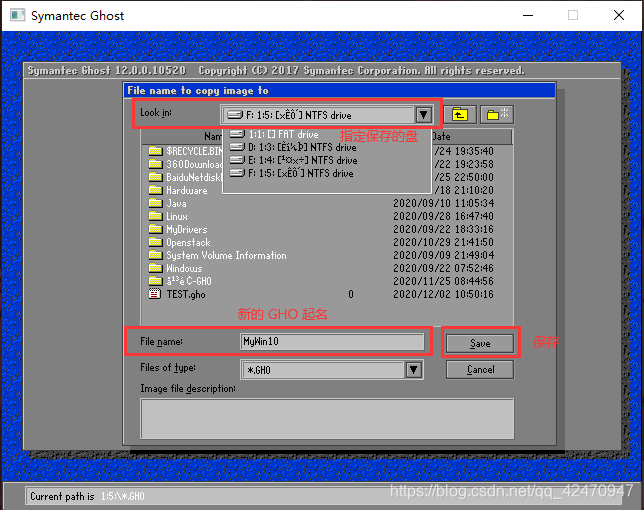Click the up-one-level folder icon
This screenshot has width=644, height=510.
460,115
